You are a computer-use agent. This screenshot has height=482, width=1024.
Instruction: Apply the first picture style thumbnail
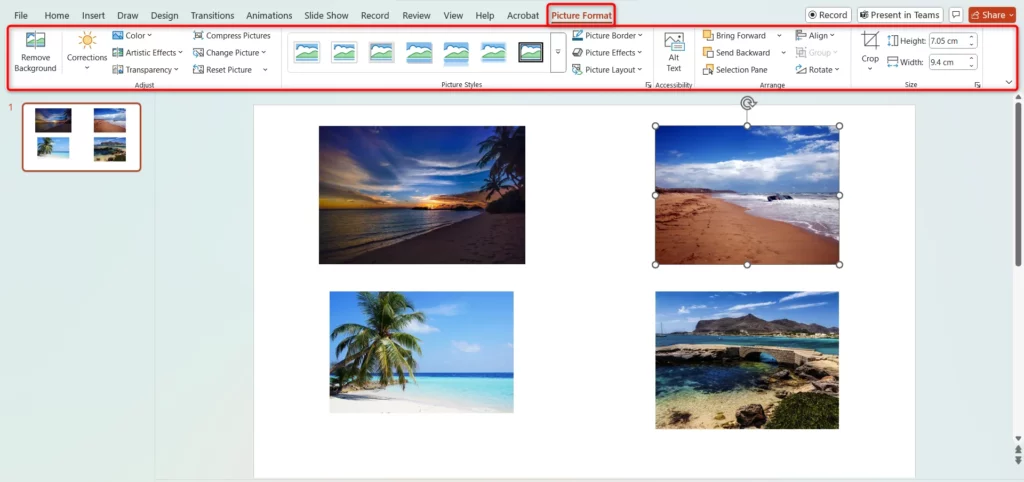coord(307,52)
